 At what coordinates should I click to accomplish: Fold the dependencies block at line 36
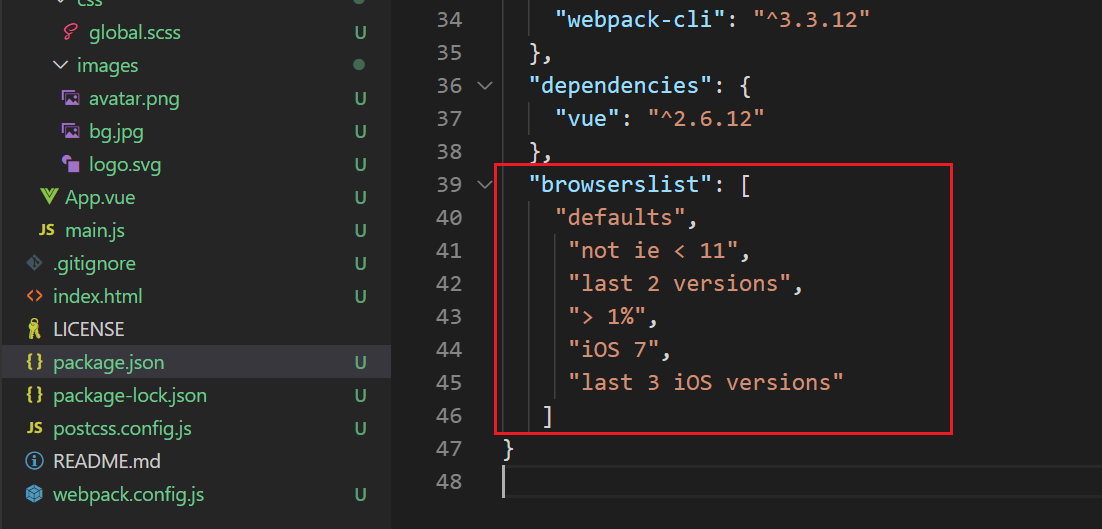click(x=485, y=86)
